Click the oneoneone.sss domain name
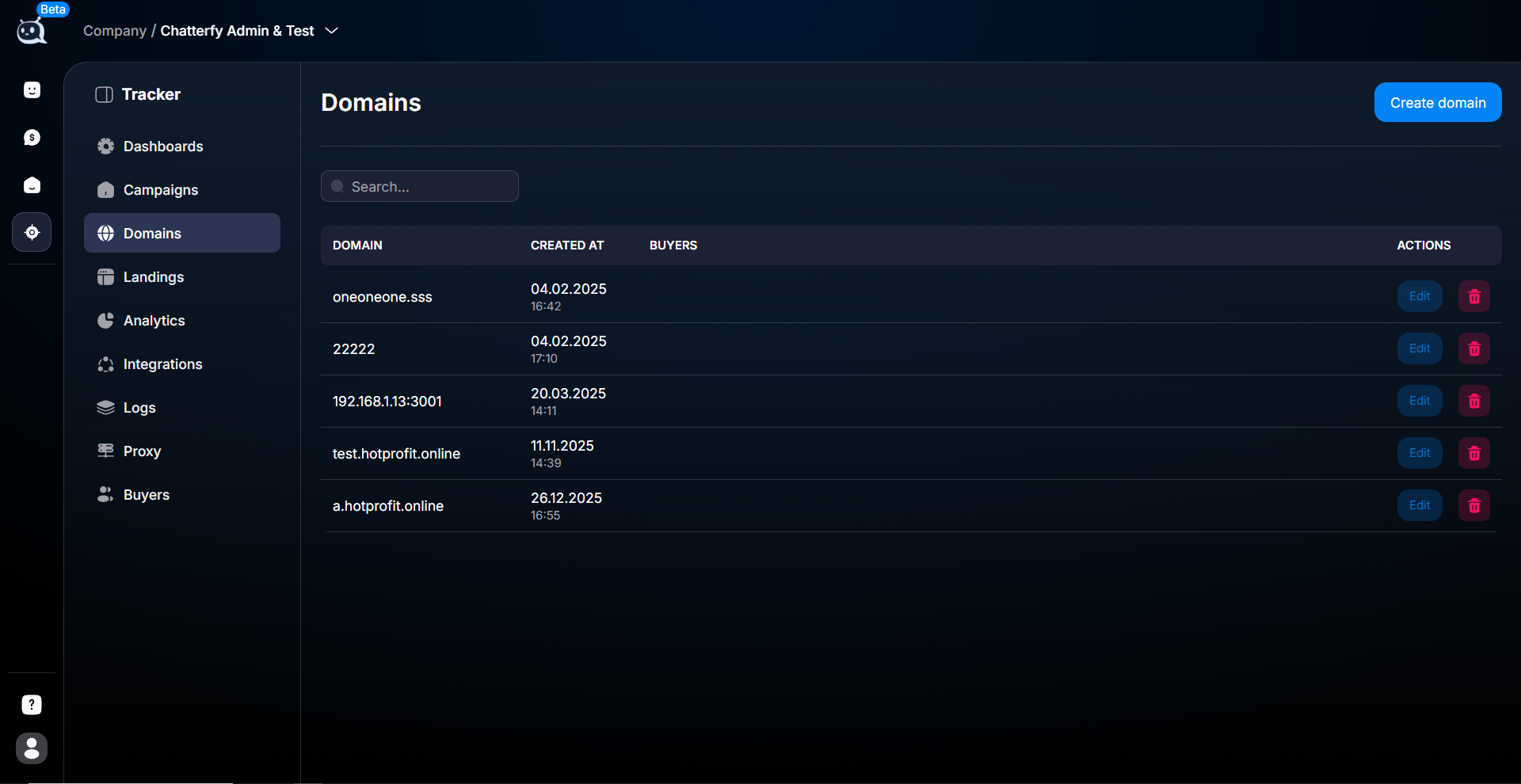Viewport: 1521px width, 784px height. 383,297
